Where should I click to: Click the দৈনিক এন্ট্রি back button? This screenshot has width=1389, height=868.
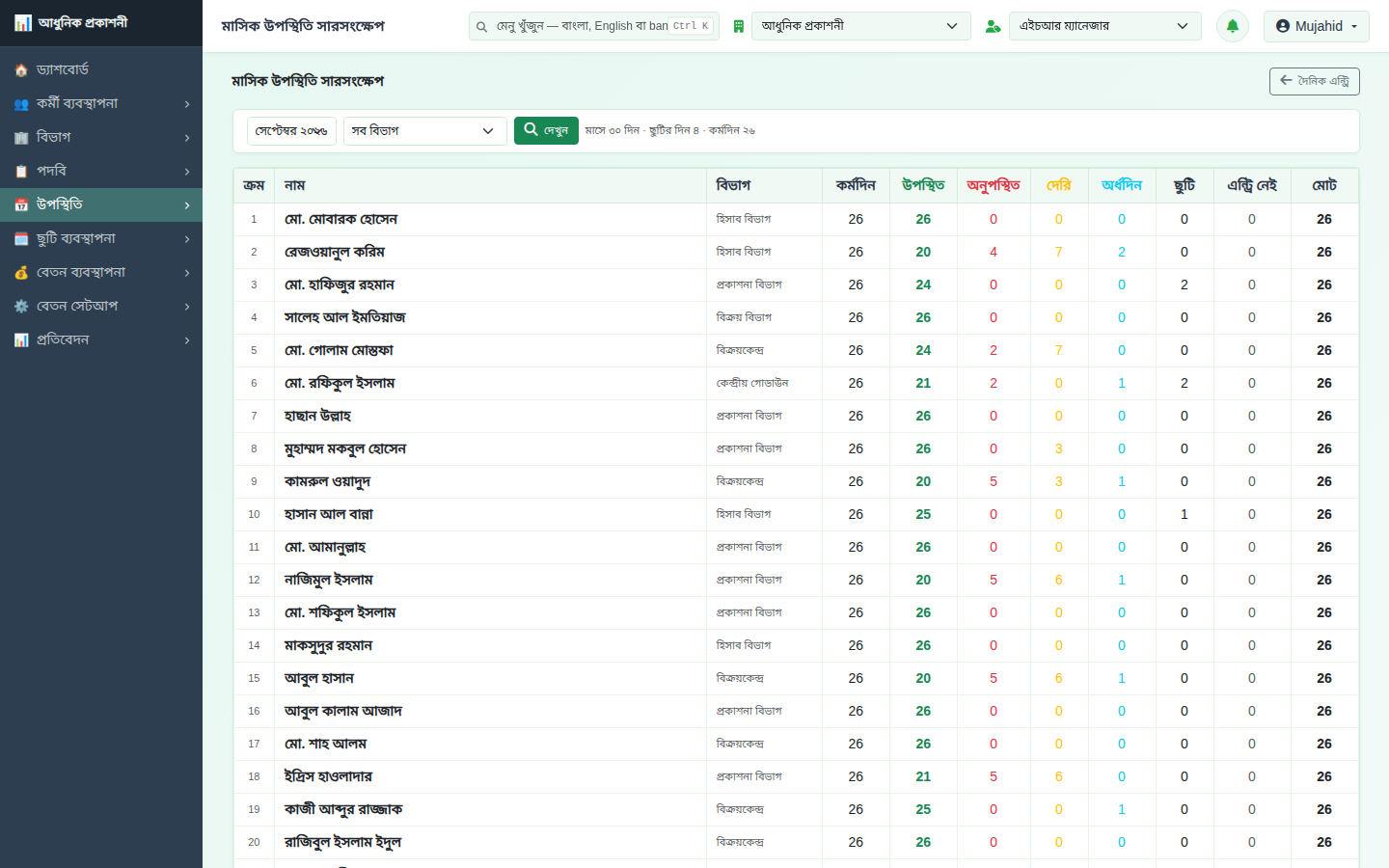point(1314,81)
